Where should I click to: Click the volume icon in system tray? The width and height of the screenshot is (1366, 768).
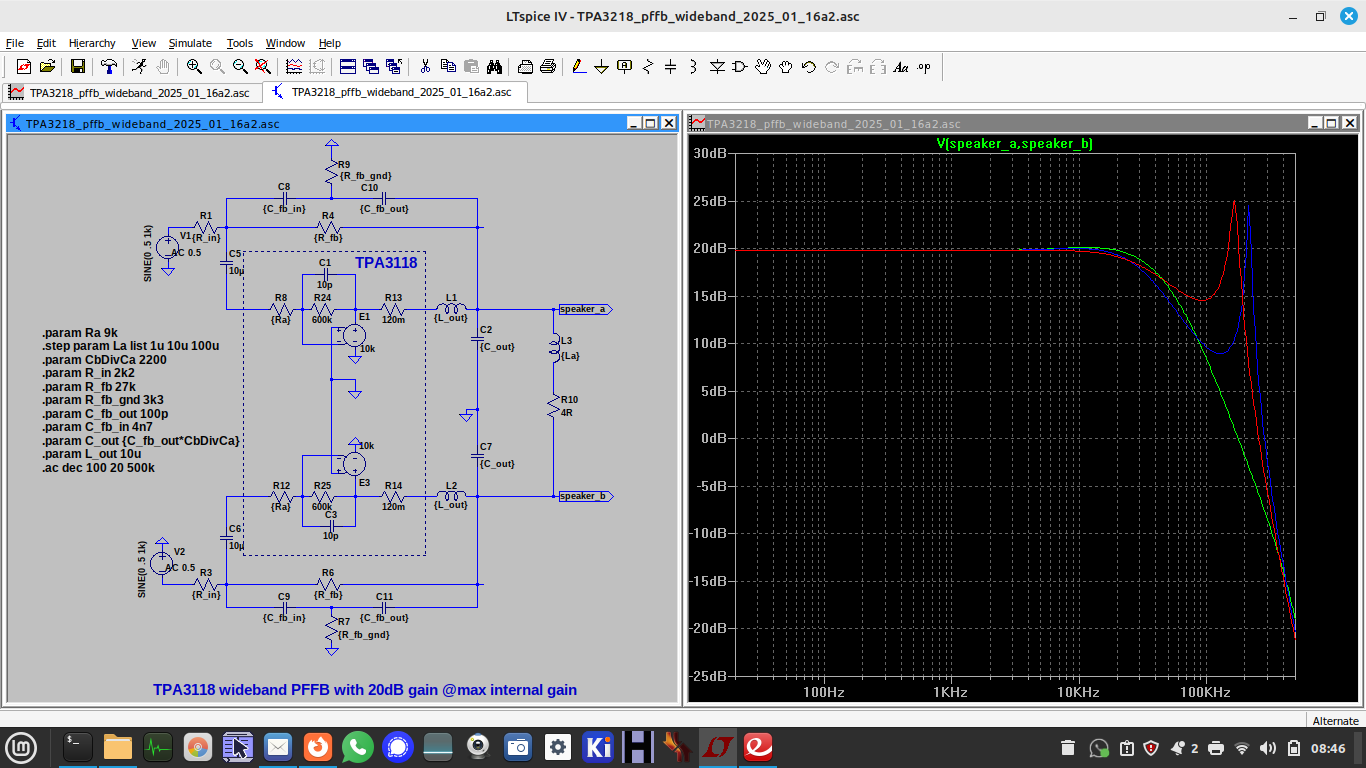(1269, 747)
